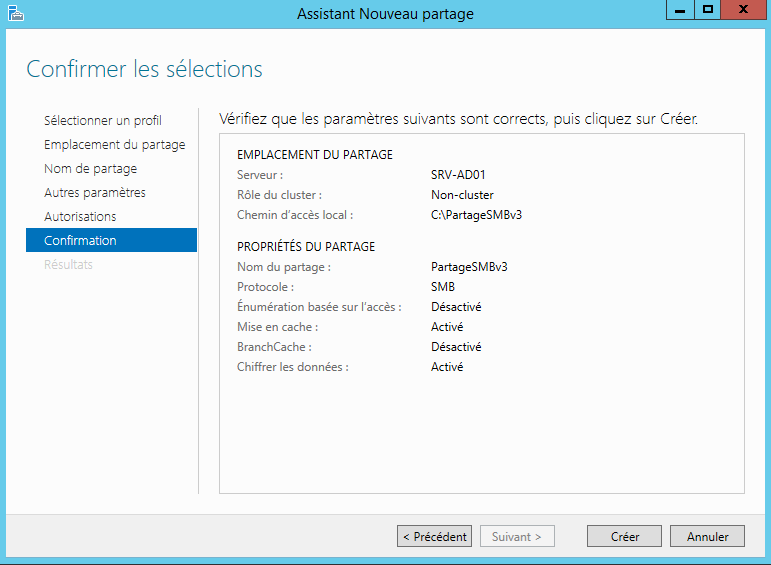Open the Emplacement du partage step
Viewport: 771px width, 565px height.
click(x=114, y=145)
